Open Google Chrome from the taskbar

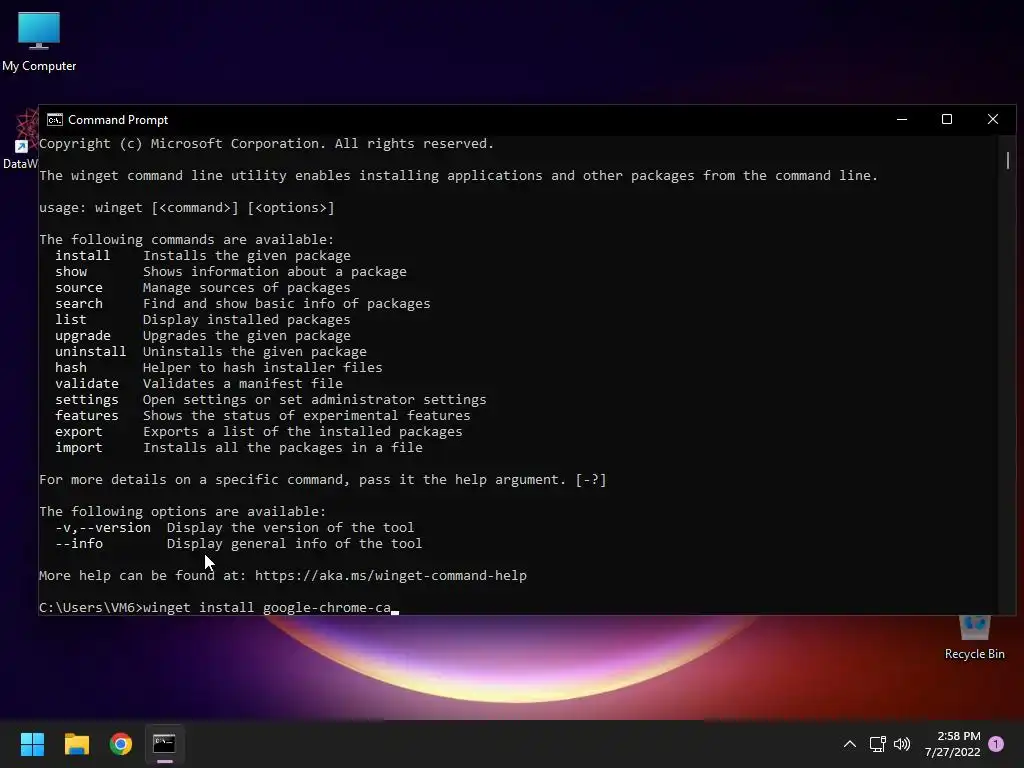pos(121,744)
